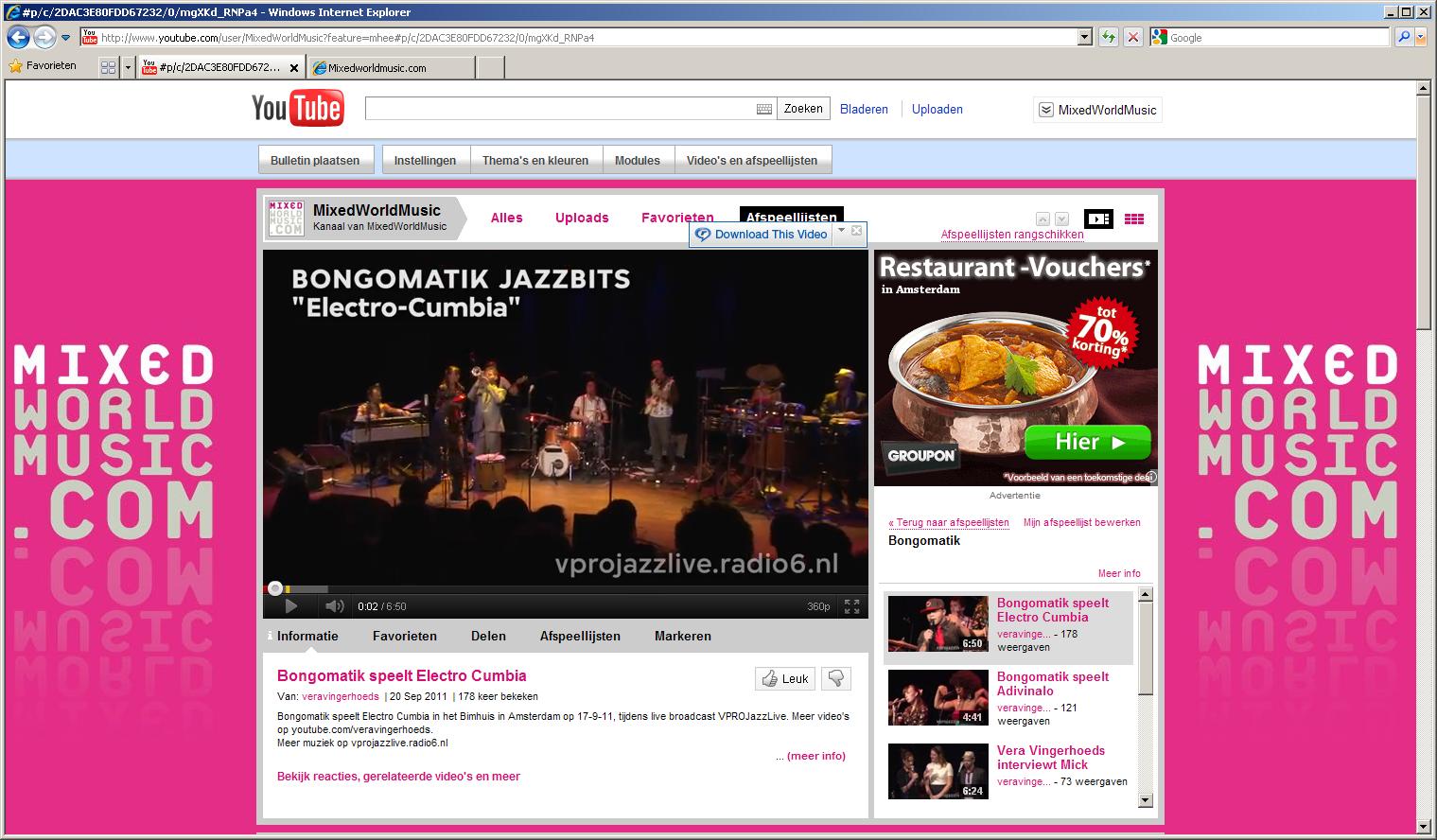This screenshot has width=1437, height=840.
Task: Open the MixedWorldMusic account dropdown
Action: tap(1097, 110)
